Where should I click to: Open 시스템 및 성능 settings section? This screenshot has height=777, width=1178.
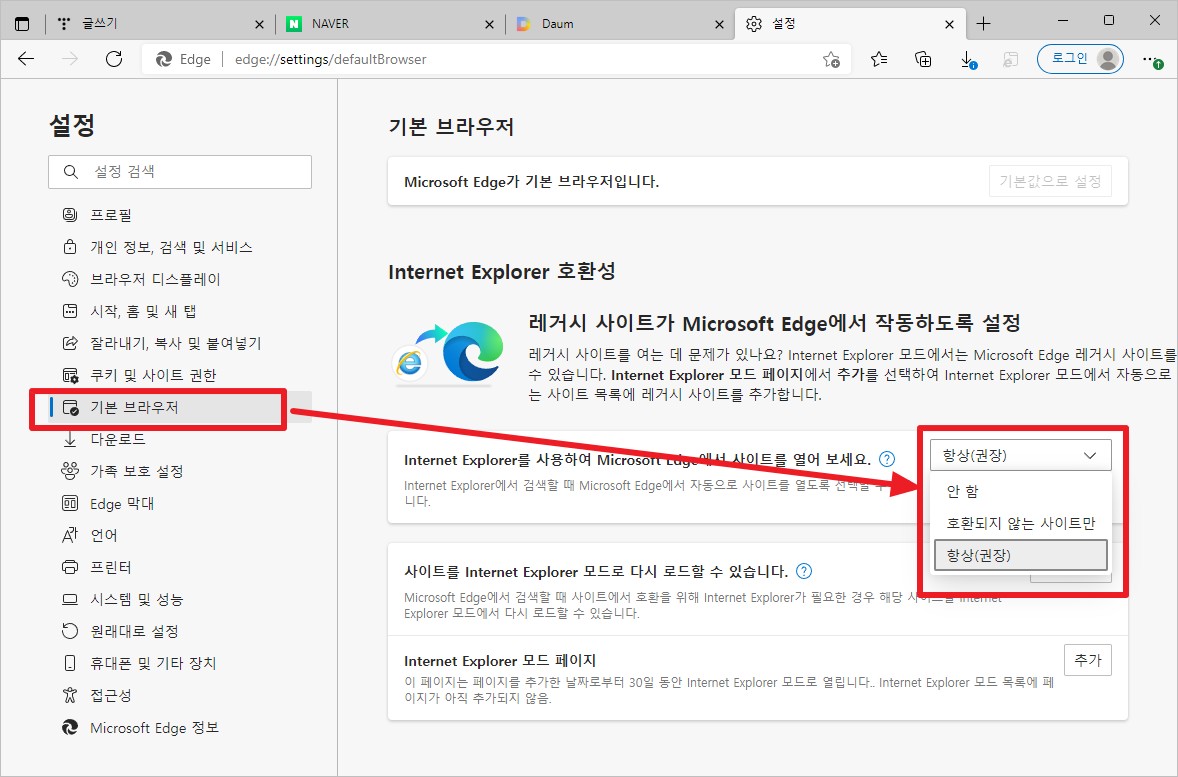pos(180,600)
